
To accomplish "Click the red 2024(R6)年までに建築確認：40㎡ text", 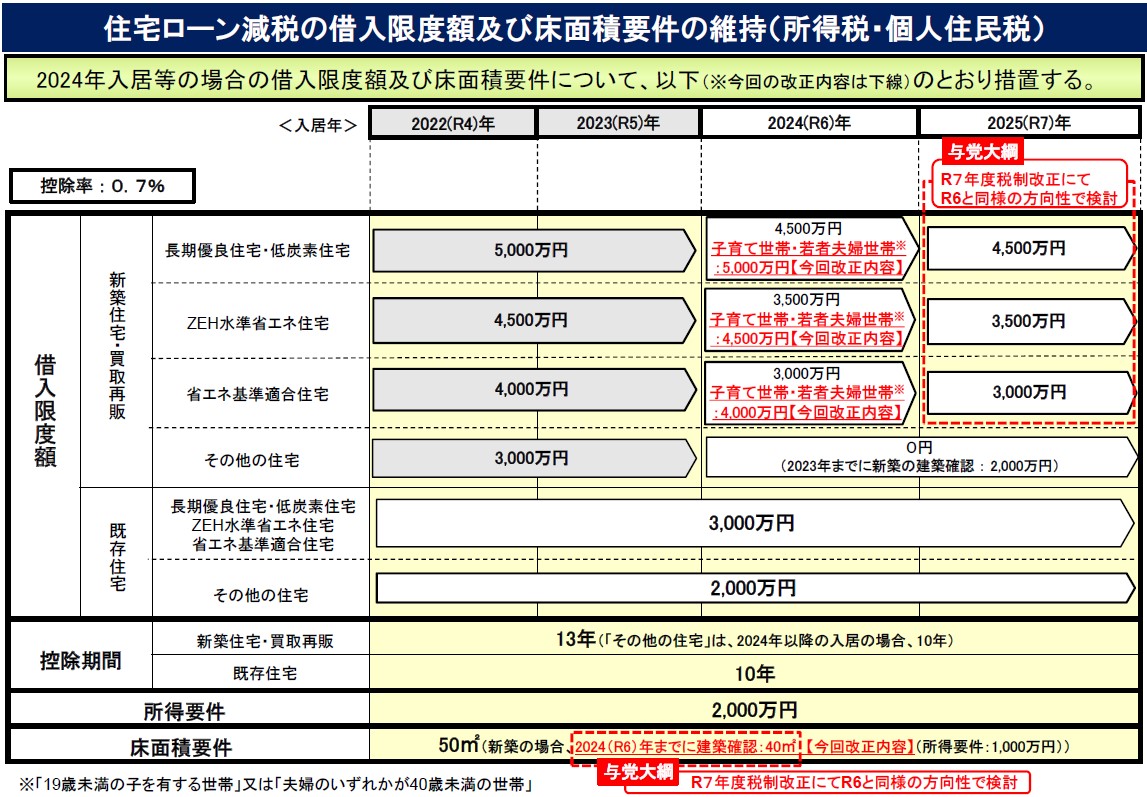I will 685,747.
